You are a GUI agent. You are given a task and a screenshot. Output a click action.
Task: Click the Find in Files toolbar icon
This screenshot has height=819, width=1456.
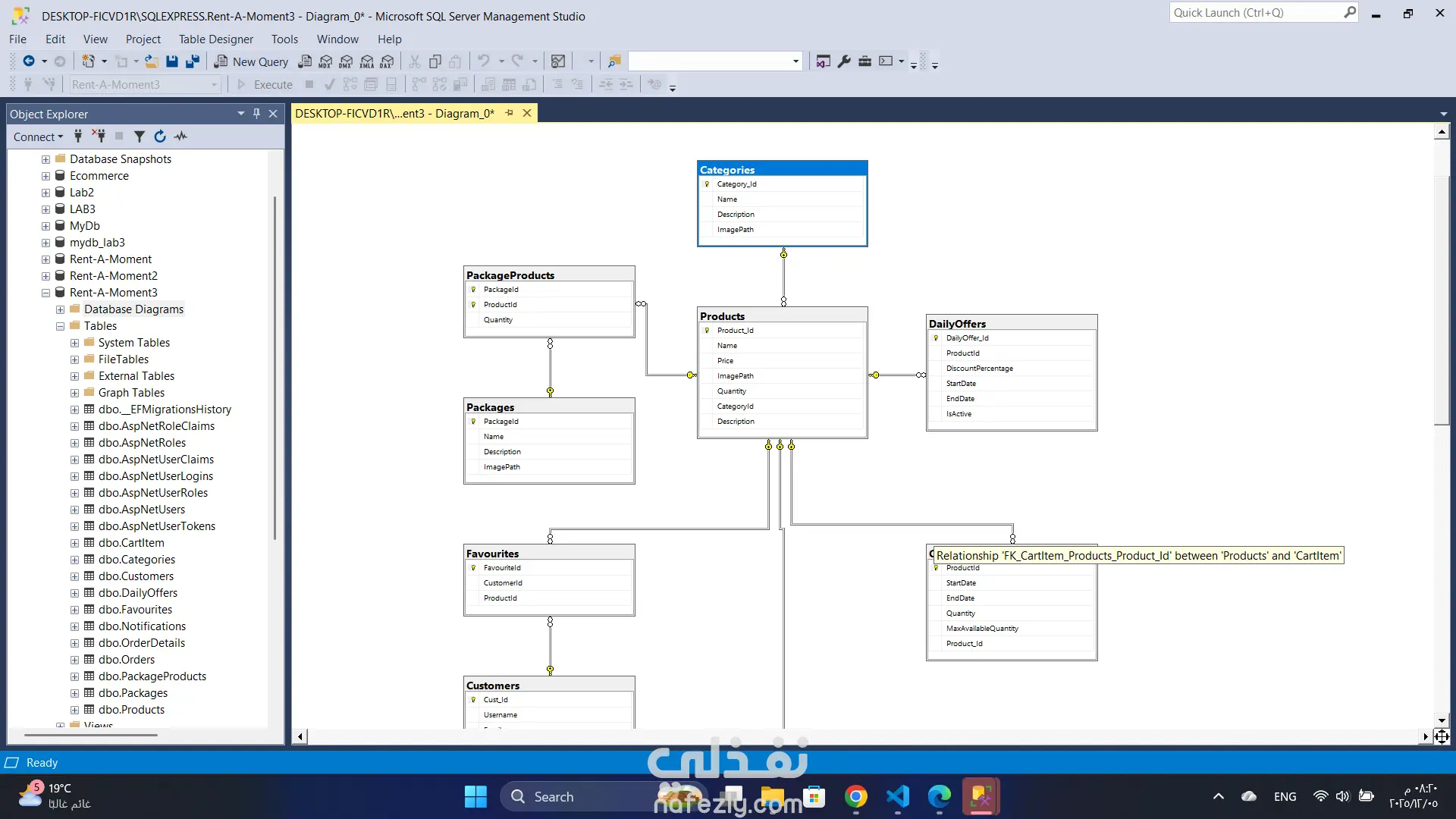(614, 61)
